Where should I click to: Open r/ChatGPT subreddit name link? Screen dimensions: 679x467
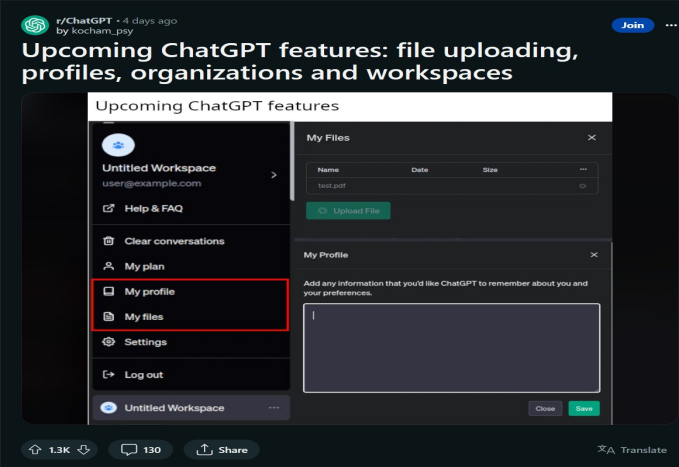(84, 20)
